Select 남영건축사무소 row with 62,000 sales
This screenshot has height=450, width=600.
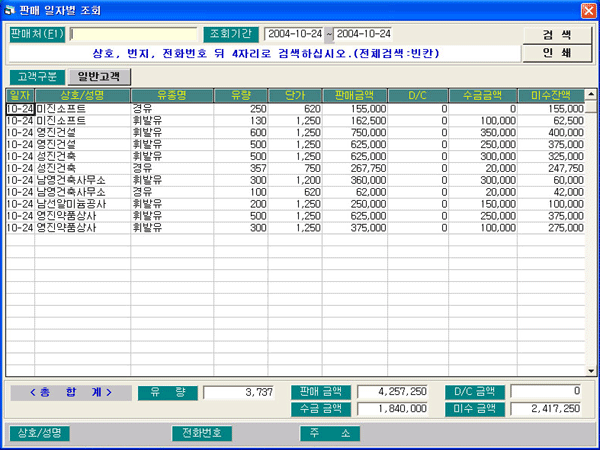coord(295,192)
